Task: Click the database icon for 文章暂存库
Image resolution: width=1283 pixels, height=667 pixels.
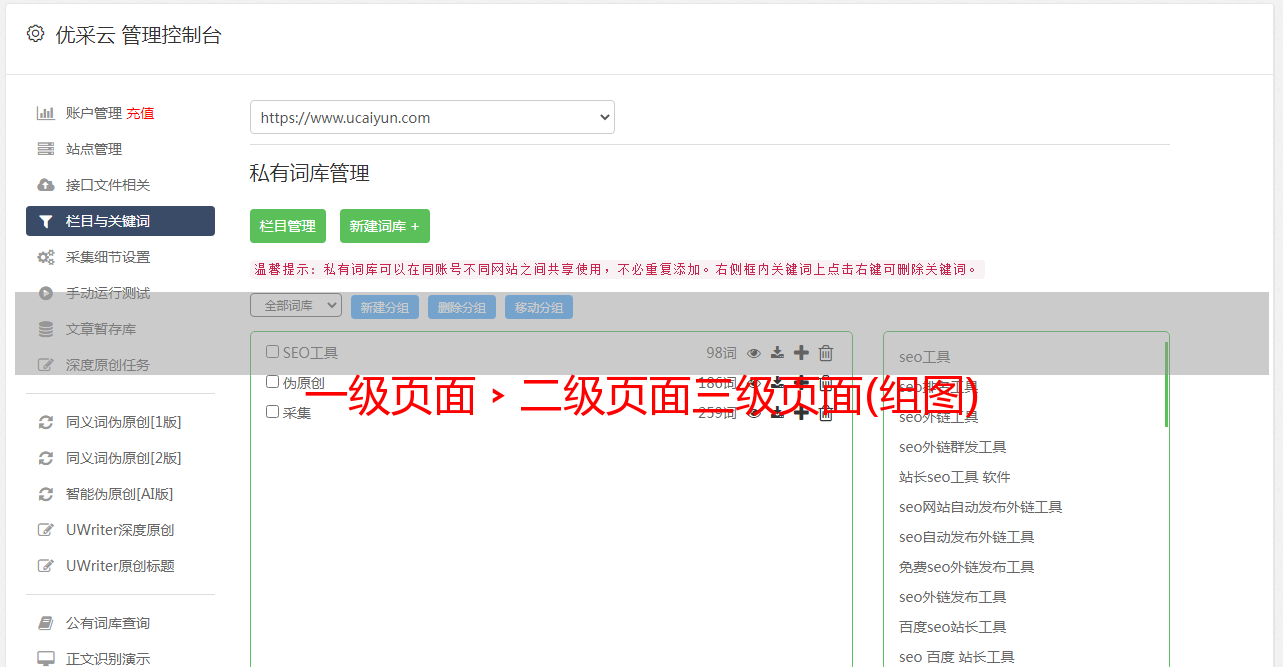Action: pyautogui.click(x=46, y=329)
